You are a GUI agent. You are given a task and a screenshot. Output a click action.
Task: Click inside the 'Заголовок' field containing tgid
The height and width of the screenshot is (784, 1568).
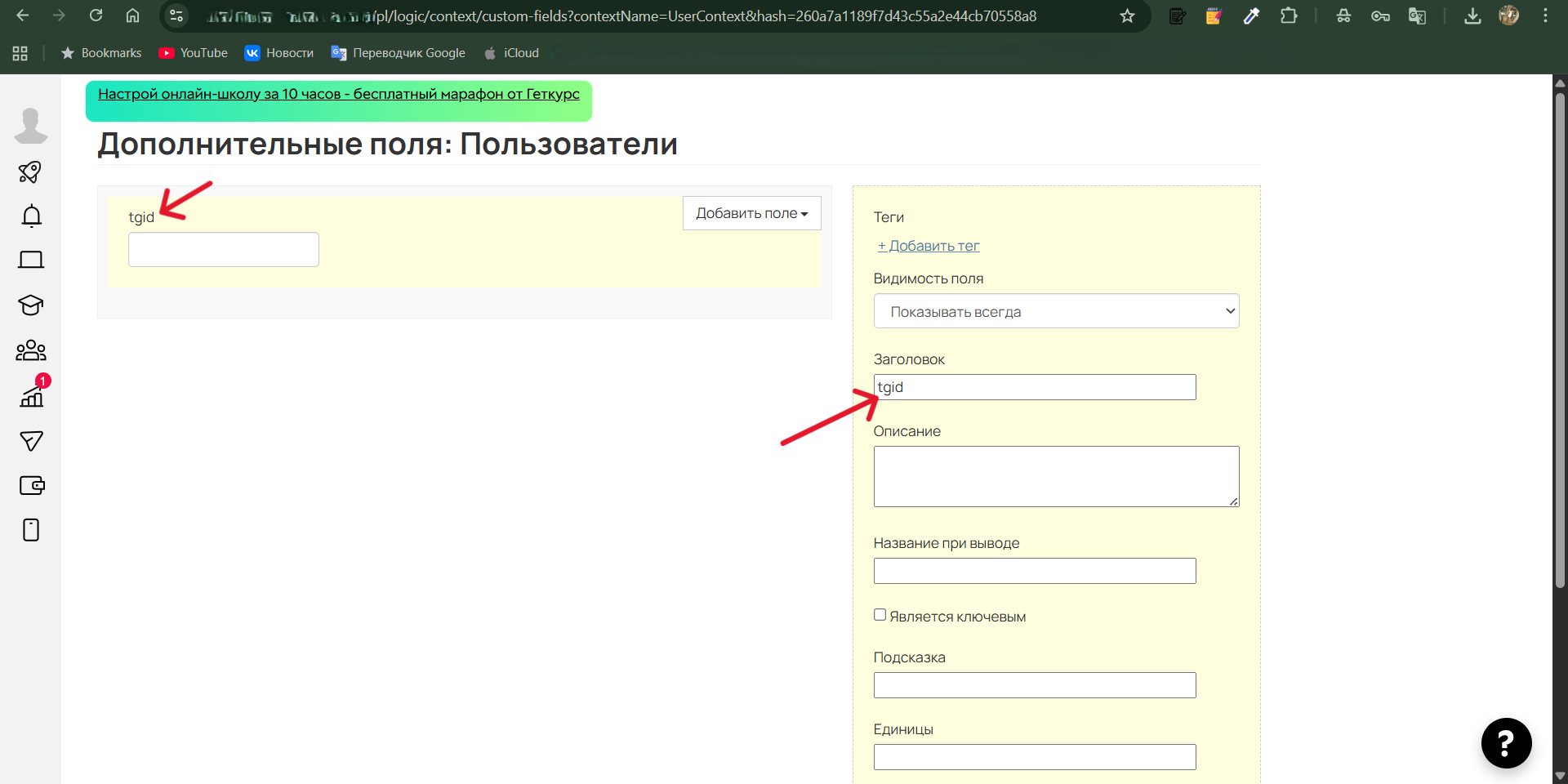[1035, 386]
